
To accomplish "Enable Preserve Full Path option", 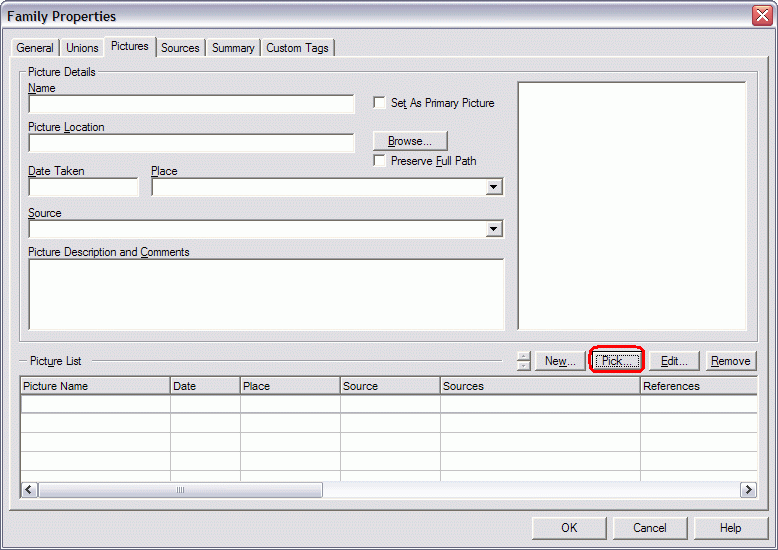I will tap(380, 161).
